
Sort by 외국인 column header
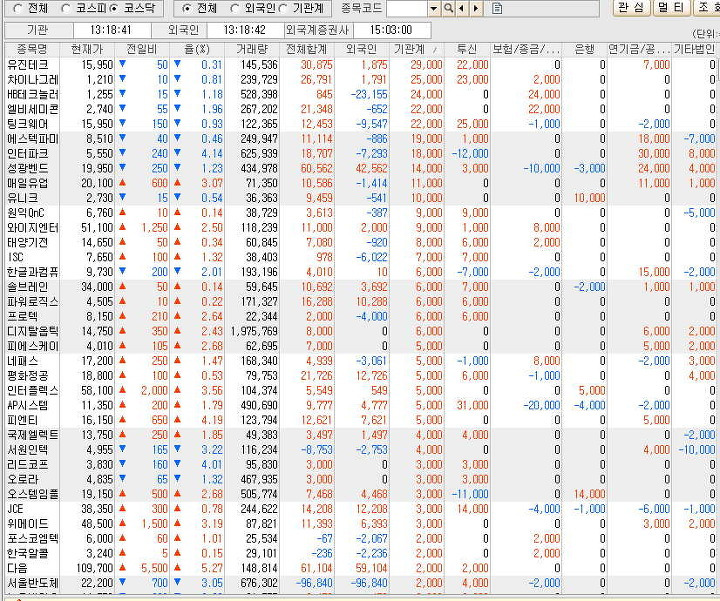pos(362,49)
